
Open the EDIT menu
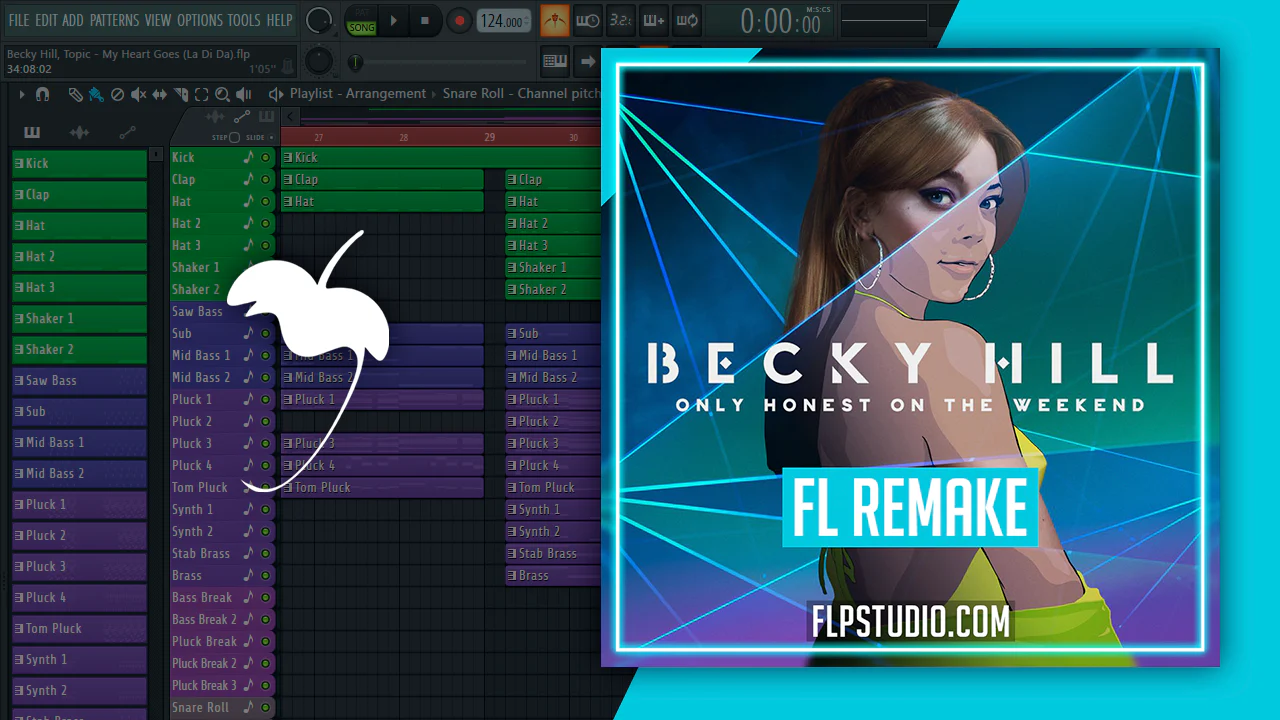coord(46,20)
